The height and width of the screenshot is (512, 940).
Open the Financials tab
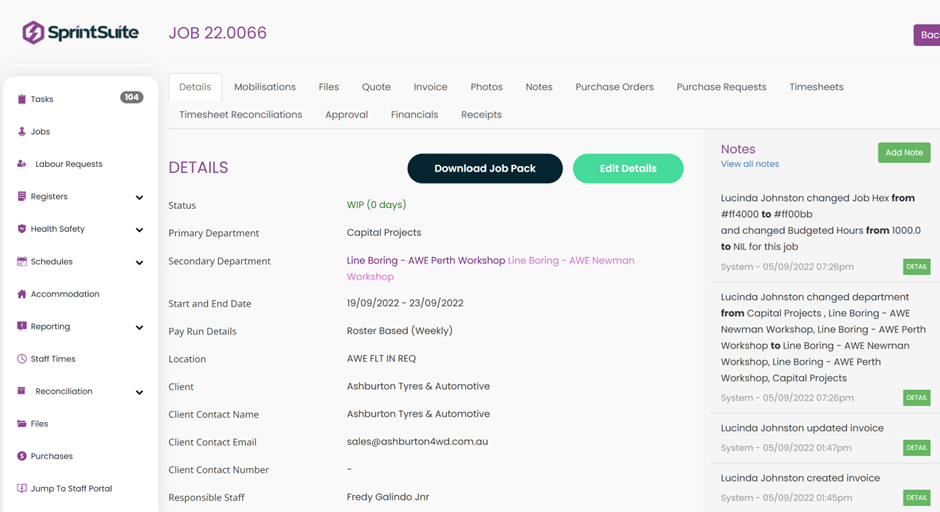click(414, 115)
